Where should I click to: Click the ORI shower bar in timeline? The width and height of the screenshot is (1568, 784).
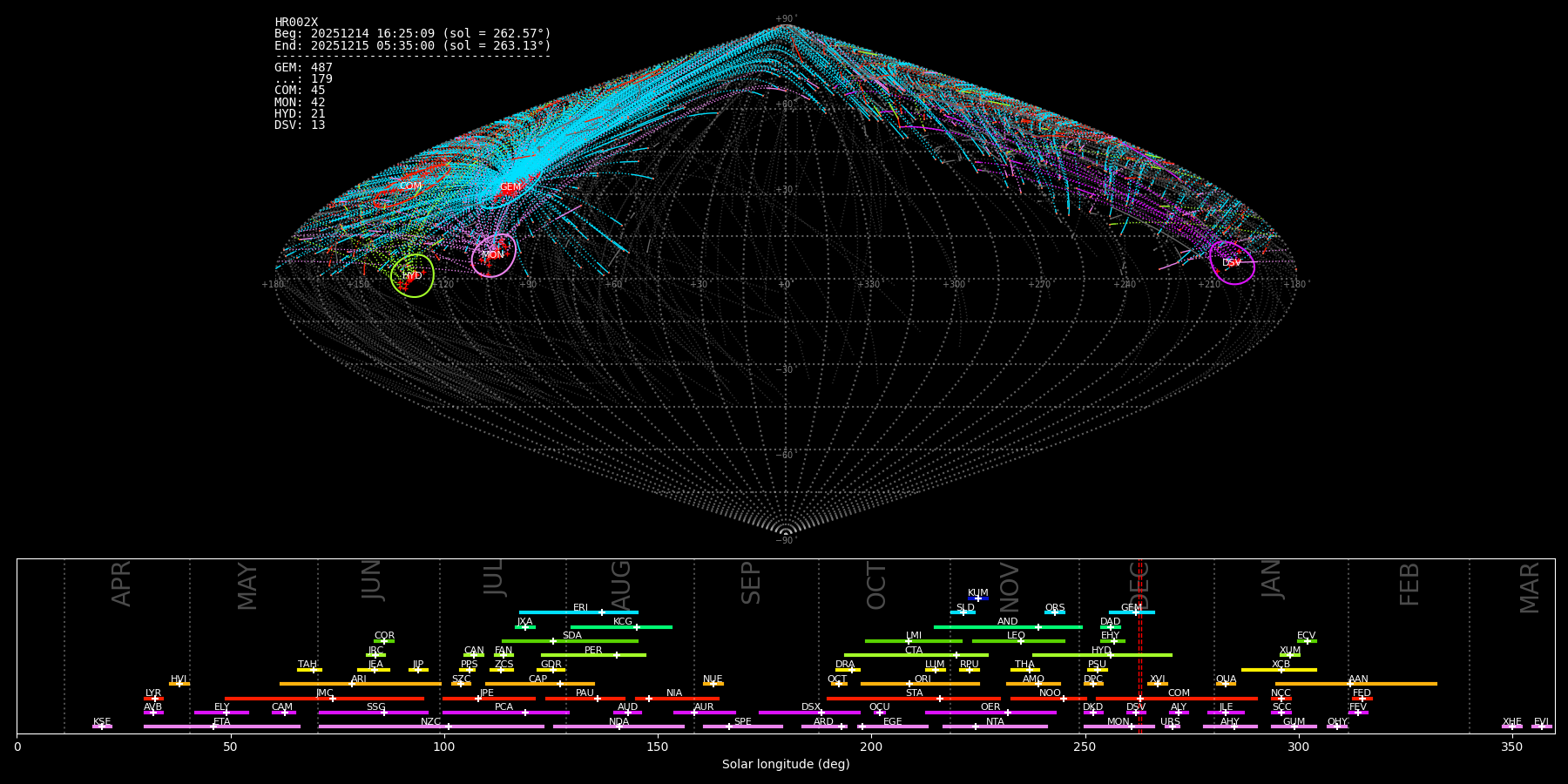click(x=920, y=684)
